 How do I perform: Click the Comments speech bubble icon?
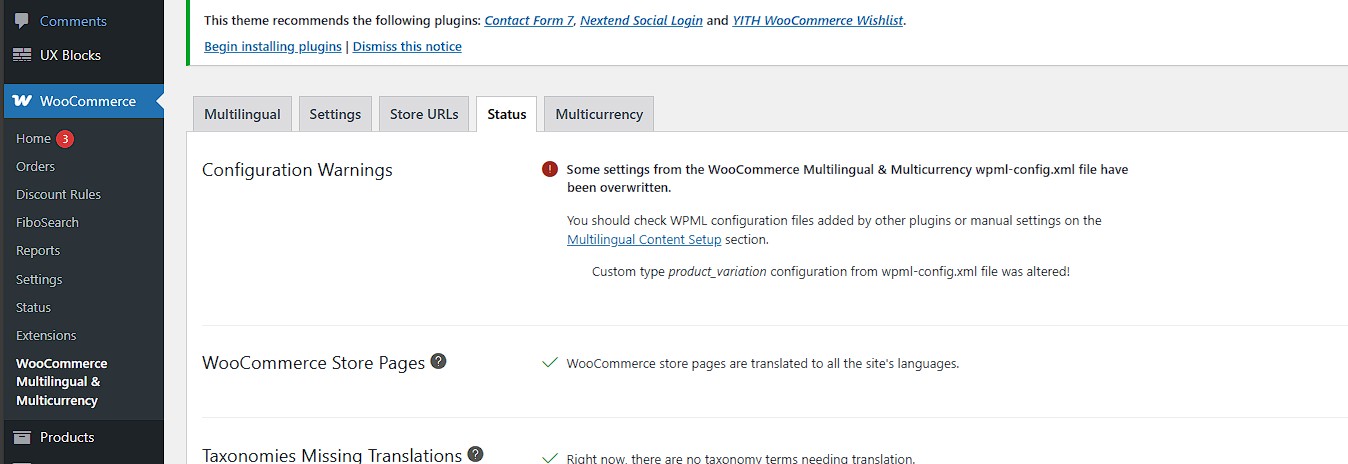coord(21,21)
